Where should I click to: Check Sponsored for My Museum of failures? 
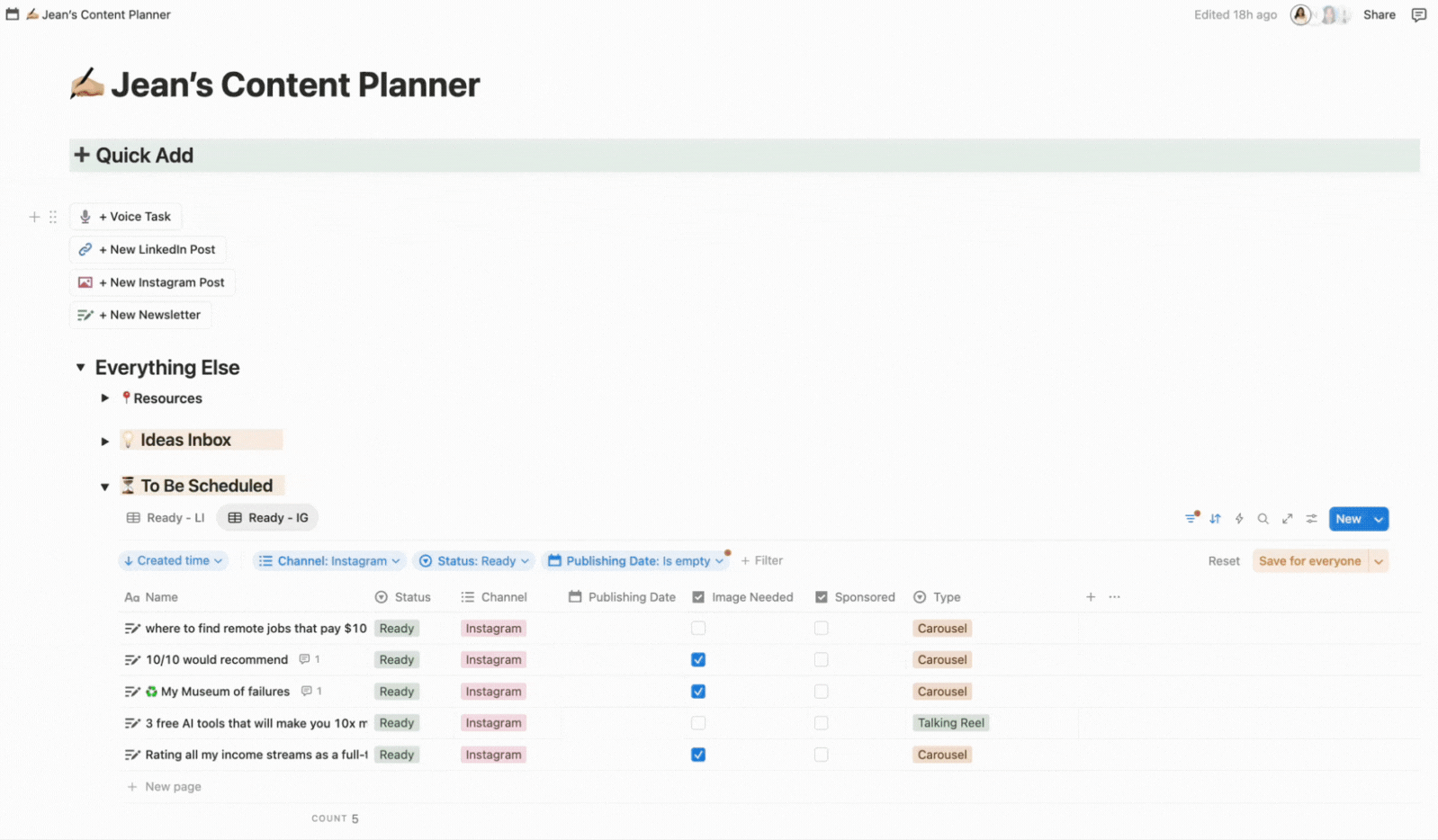click(x=822, y=692)
